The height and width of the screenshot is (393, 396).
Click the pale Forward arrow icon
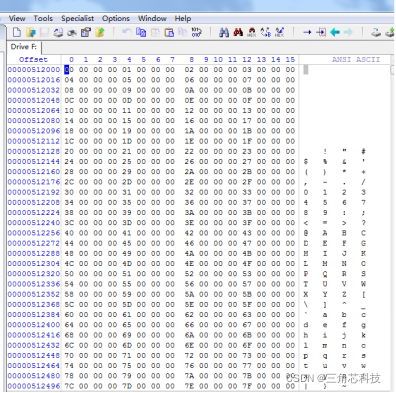coord(348,32)
